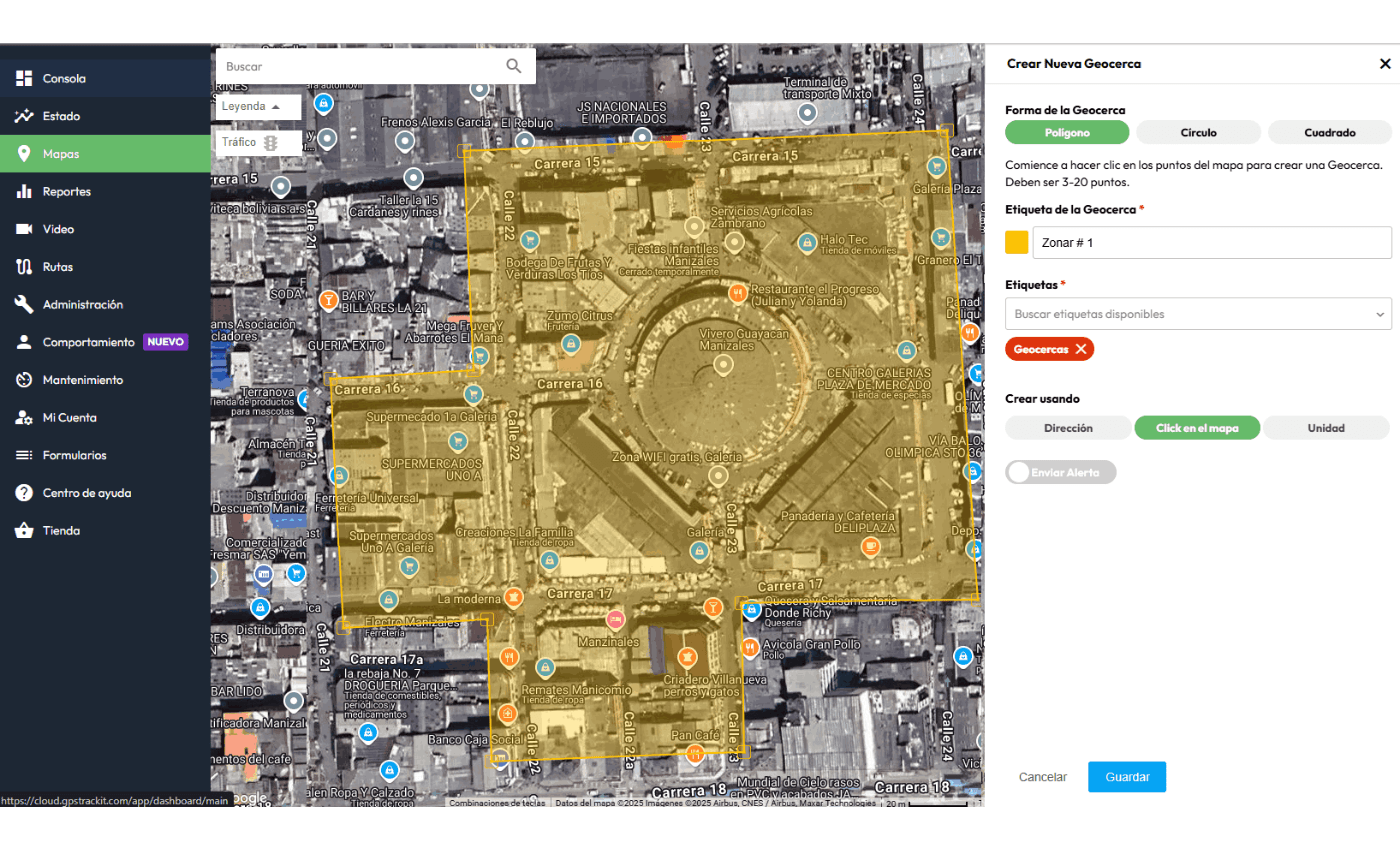This screenshot has height=850, width=1400.
Task: Select Mapas in the sidebar
Action: tap(105, 154)
